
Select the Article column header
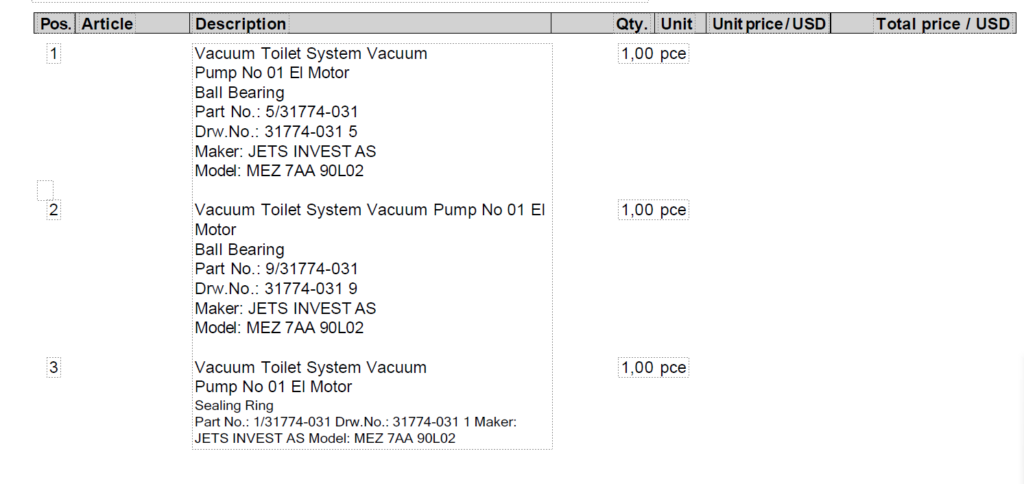pyautogui.click(x=107, y=24)
